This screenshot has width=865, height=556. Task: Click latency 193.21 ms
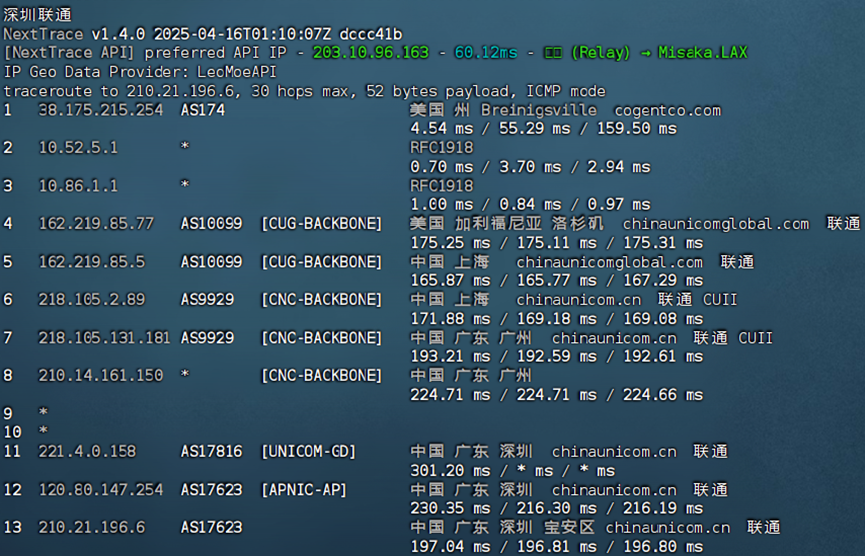pyautogui.click(x=450, y=357)
